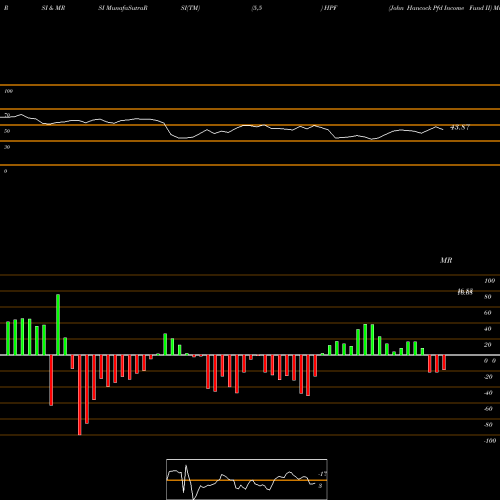Click the MR axis label 40
The width and height of the screenshot is (500, 500).
(x=488, y=329)
